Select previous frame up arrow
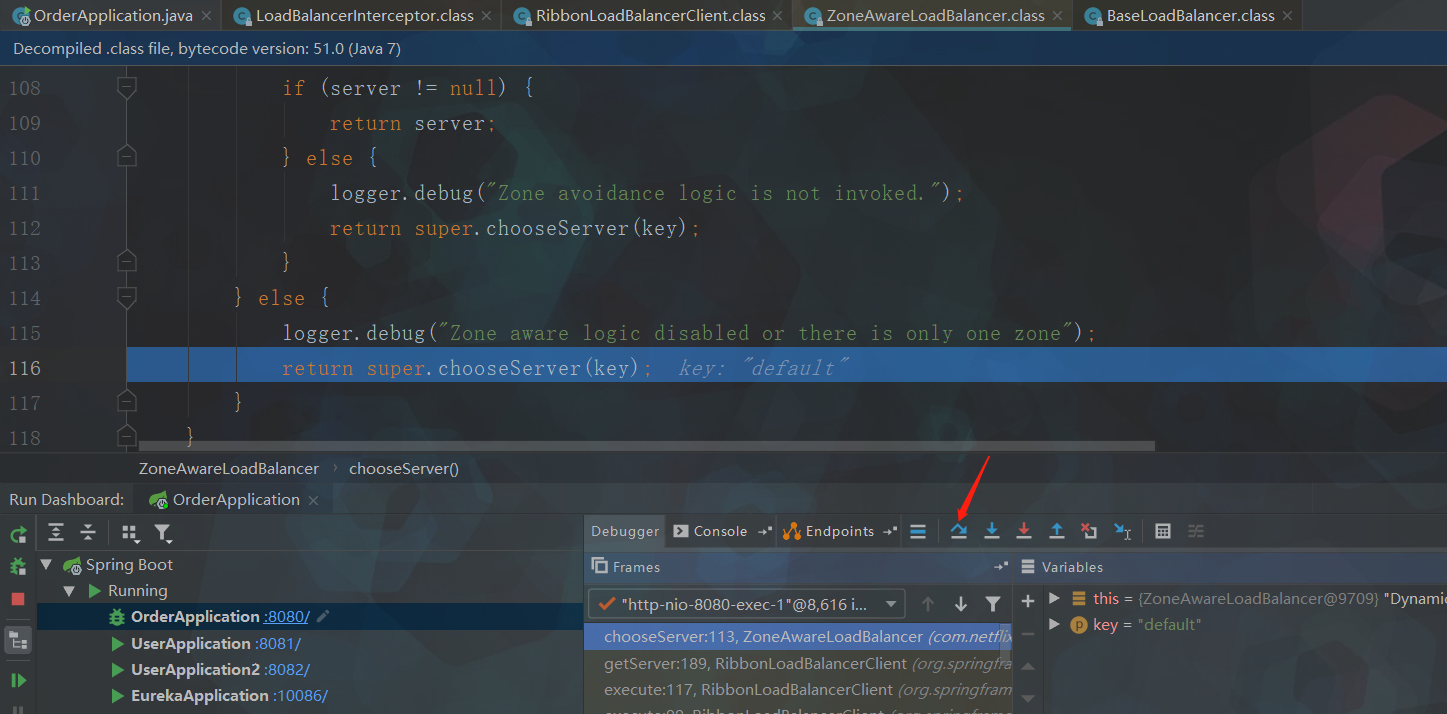Viewport: 1447px width, 714px height. click(928, 603)
